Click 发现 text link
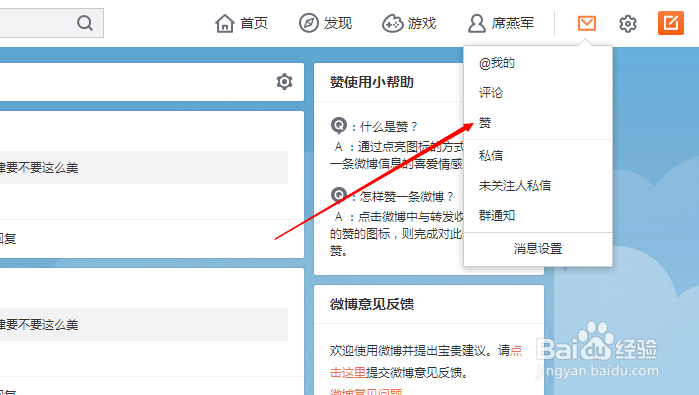The width and height of the screenshot is (699, 395). (x=337, y=23)
